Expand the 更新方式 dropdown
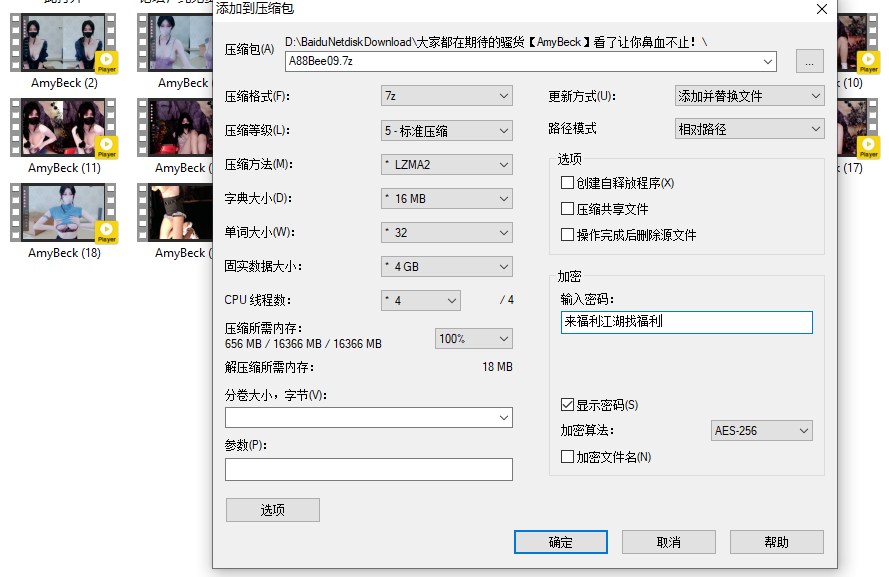The height and width of the screenshot is (577, 889). click(749, 96)
